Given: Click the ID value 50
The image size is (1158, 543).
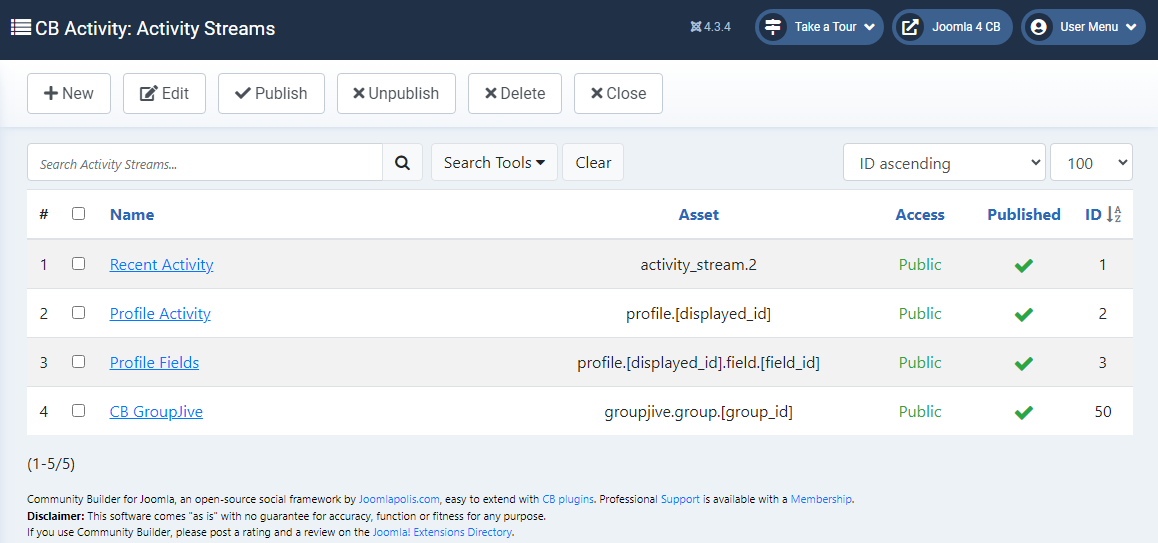Looking at the screenshot, I should tap(1103, 411).
